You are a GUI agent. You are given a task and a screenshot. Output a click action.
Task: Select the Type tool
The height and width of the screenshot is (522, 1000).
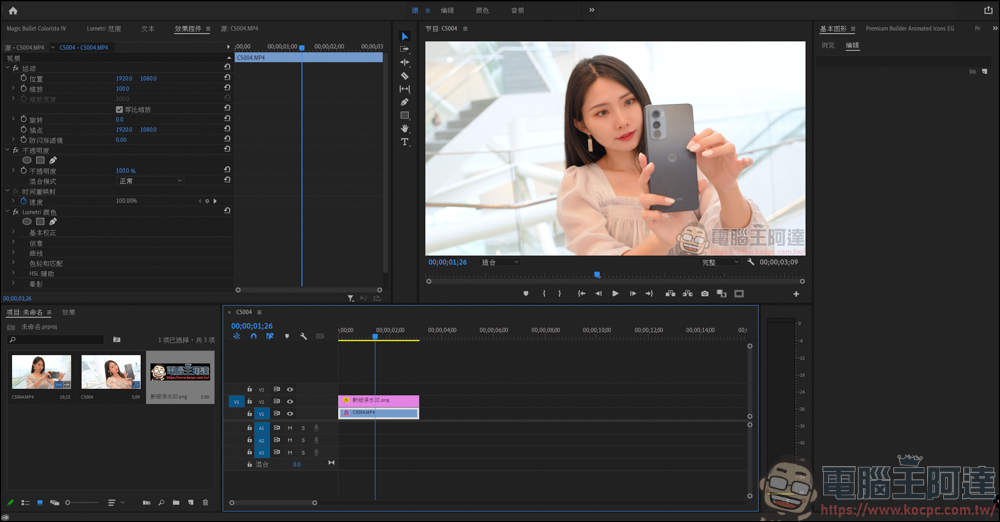(404, 142)
